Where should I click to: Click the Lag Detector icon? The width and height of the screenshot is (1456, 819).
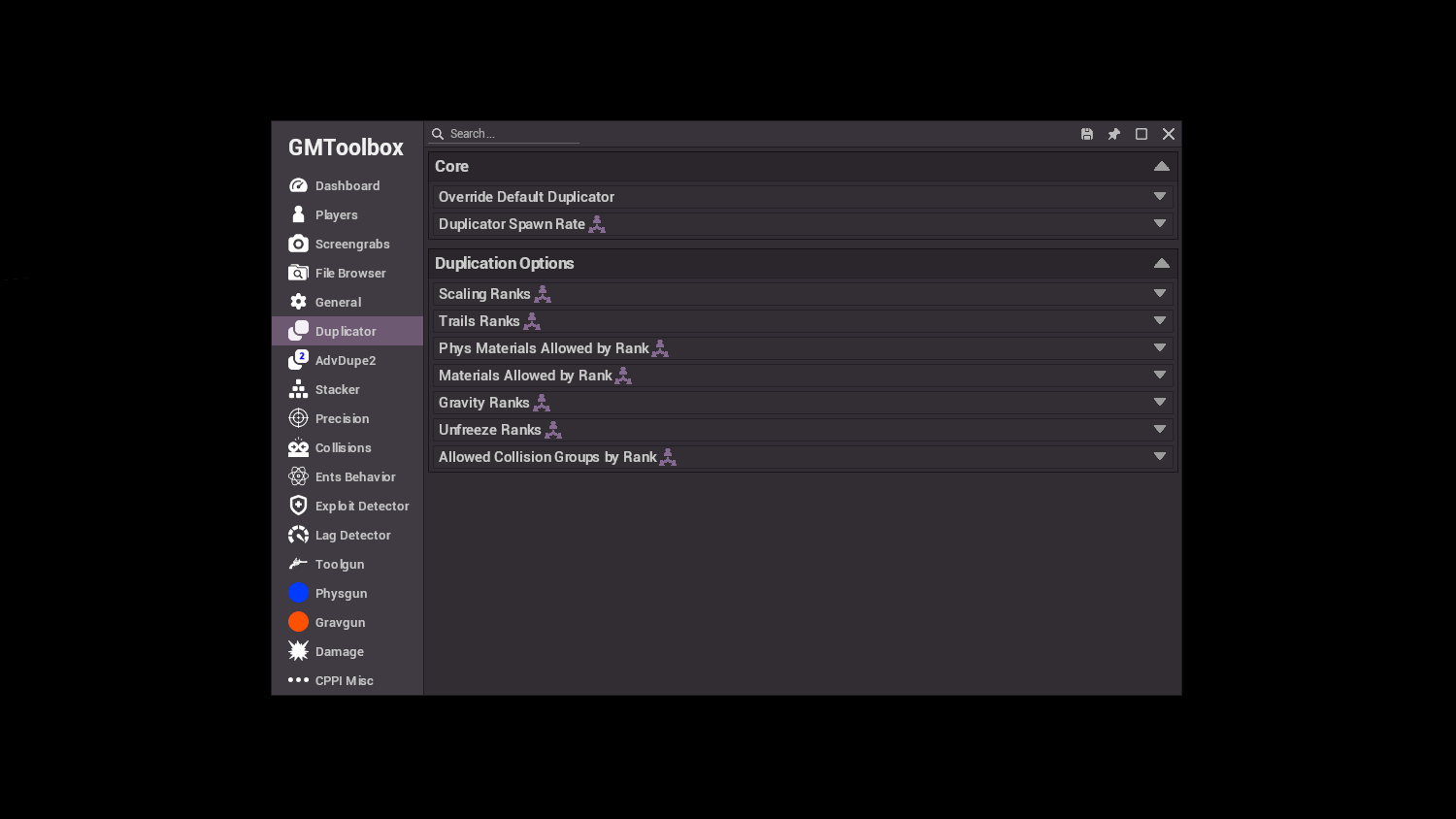298,535
